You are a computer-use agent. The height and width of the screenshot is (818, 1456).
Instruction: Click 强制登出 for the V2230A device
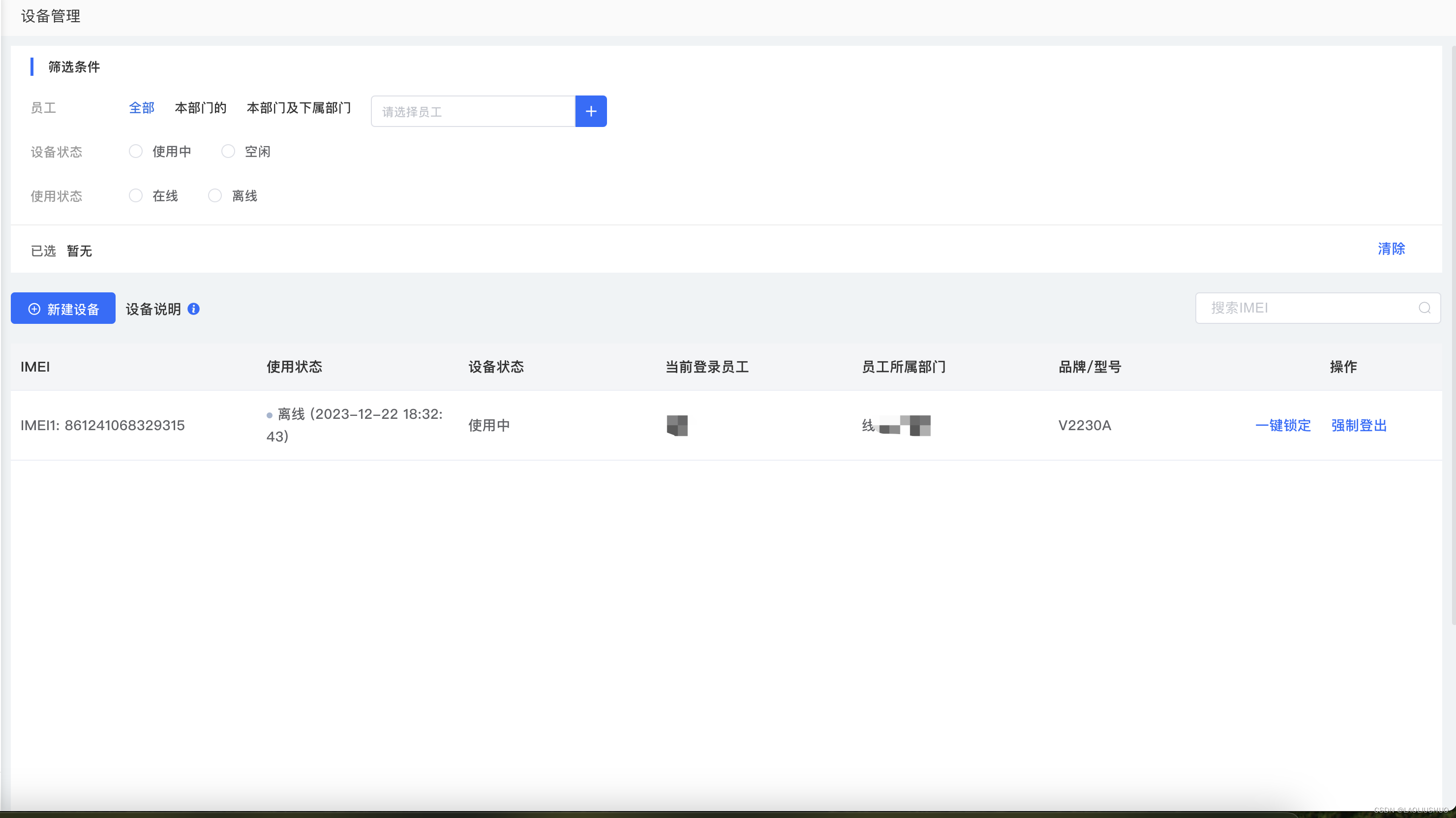click(1359, 425)
